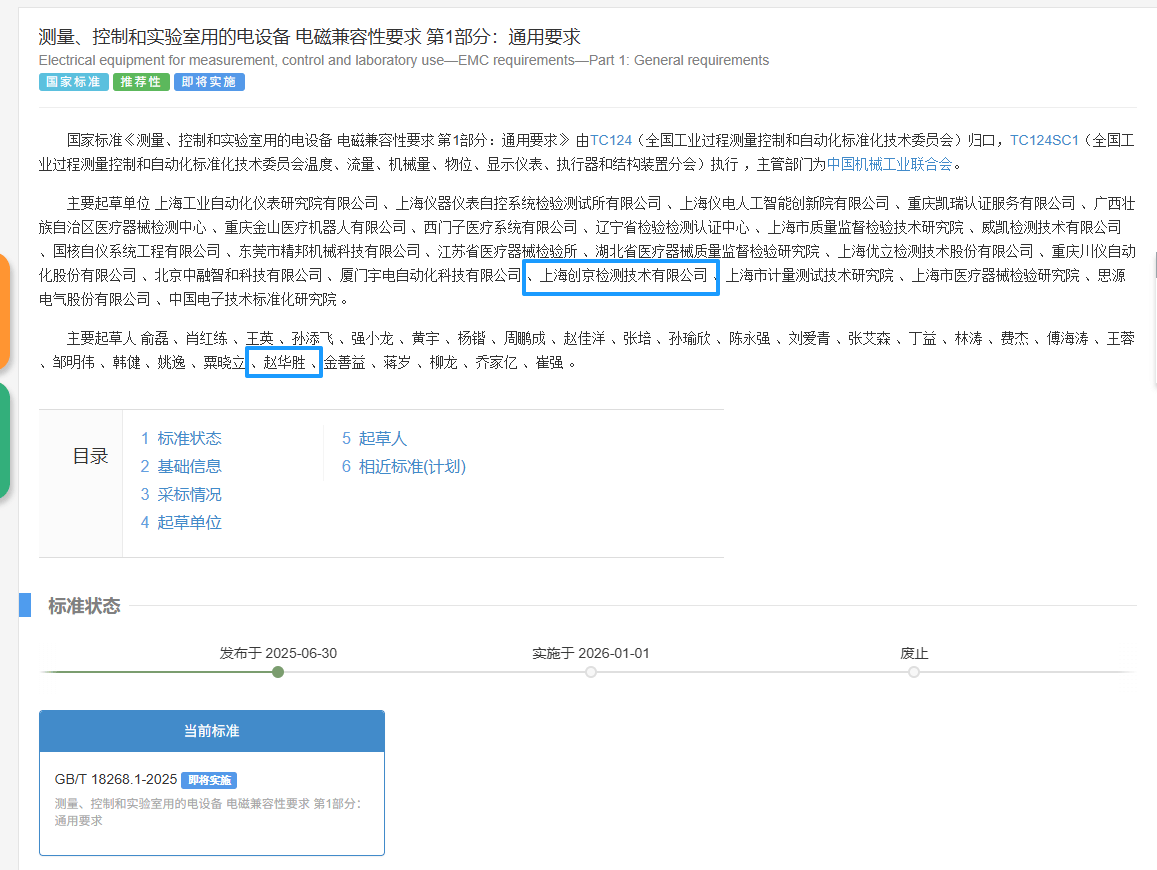Click 相近标准(计划) contents entry
Image resolution: width=1157 pixels, height=870 pixels.
404,467
